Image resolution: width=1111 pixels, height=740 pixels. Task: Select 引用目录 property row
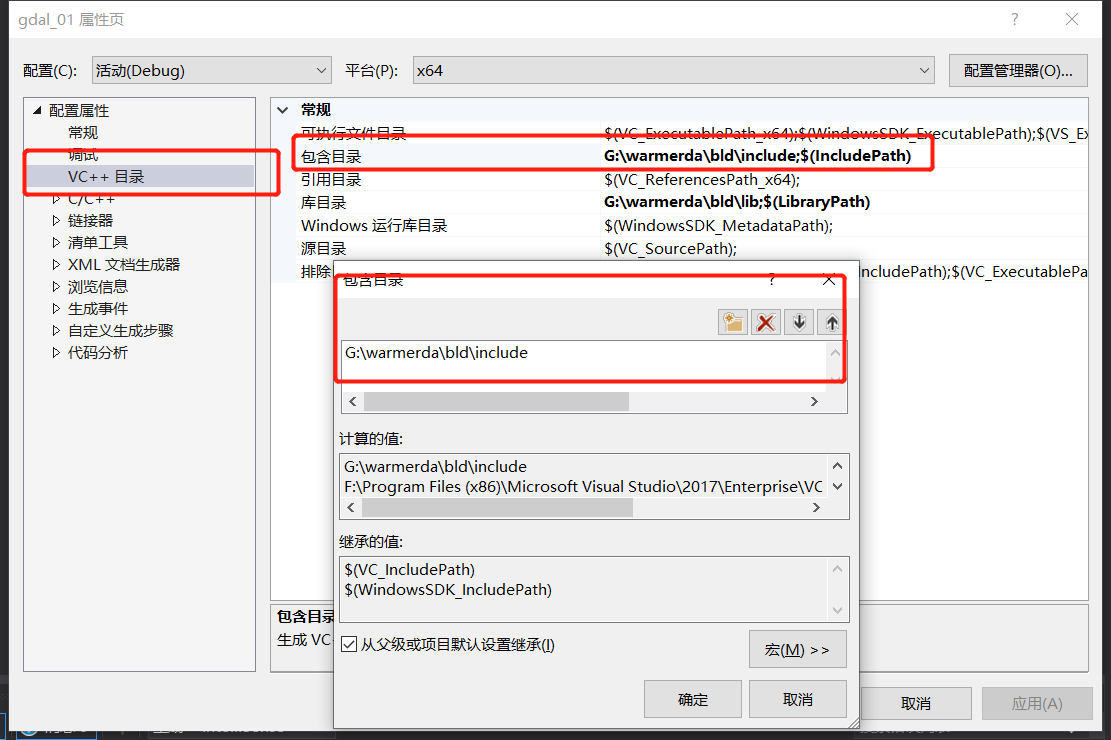click(x=690, y=179)
